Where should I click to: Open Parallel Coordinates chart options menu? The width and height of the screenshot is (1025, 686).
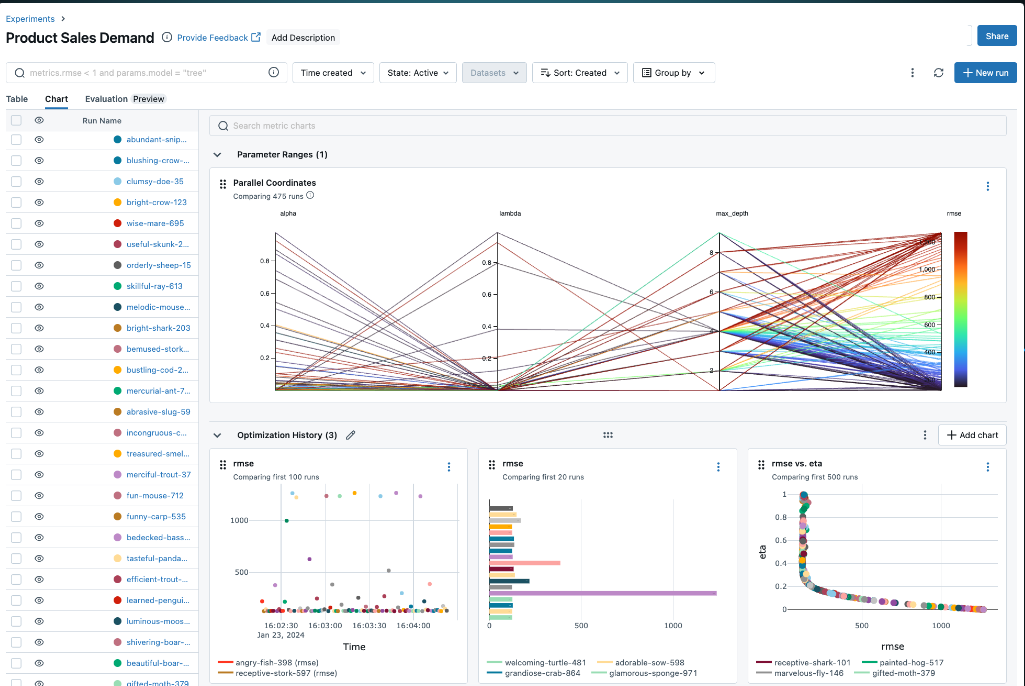tap(988, 186)
